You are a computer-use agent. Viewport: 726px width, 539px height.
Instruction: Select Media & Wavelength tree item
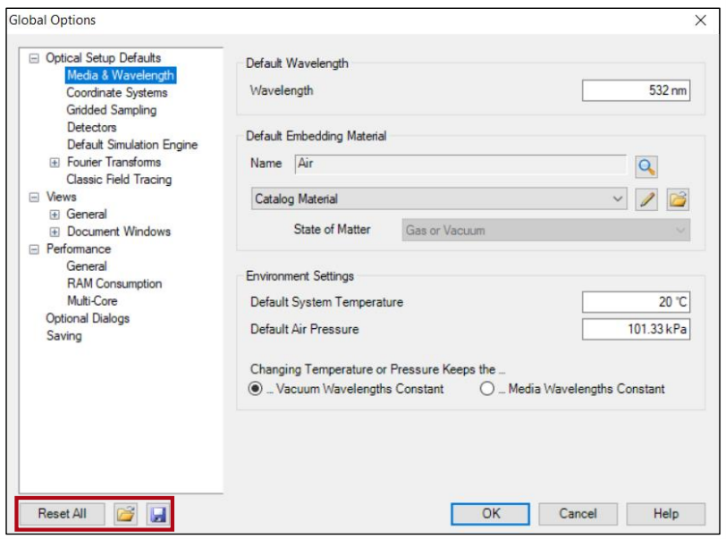[120, 75]
